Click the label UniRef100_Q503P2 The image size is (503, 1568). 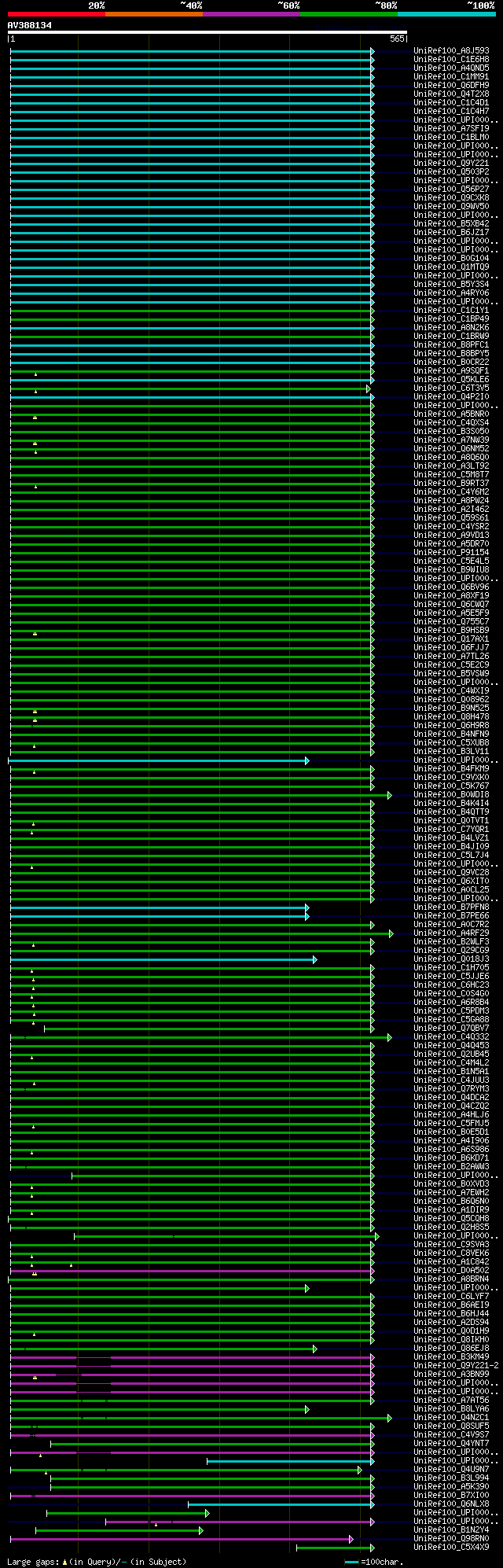(451, 171)
